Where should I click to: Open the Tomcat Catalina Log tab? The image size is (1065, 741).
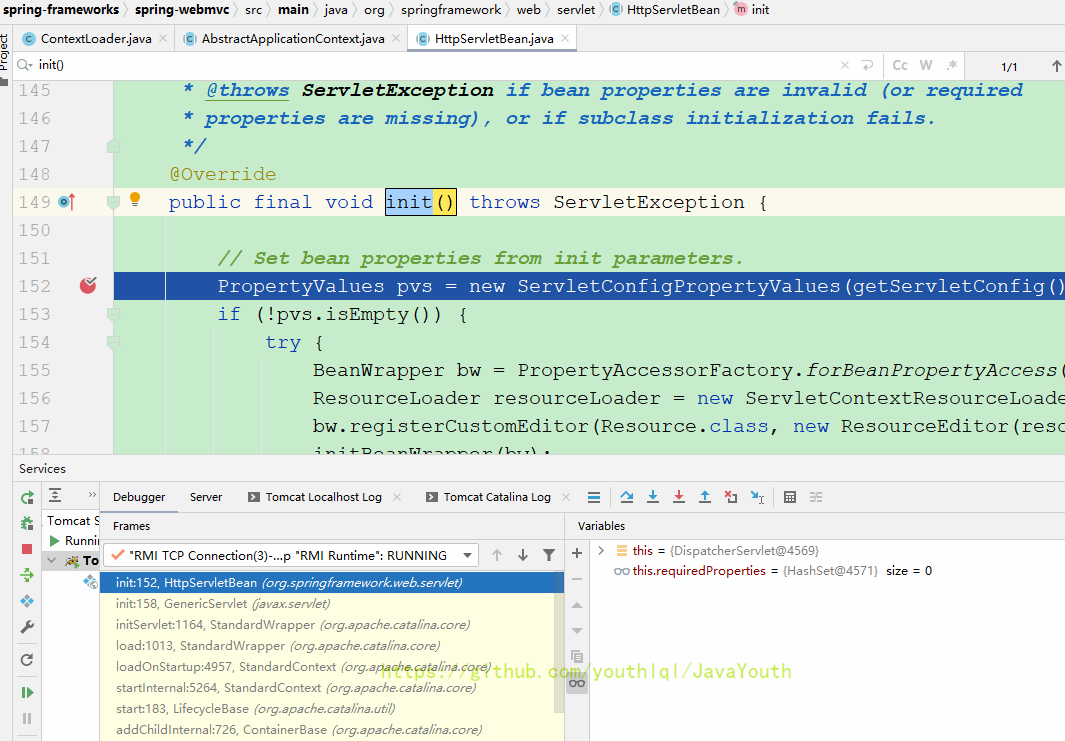tap(497, 497)
